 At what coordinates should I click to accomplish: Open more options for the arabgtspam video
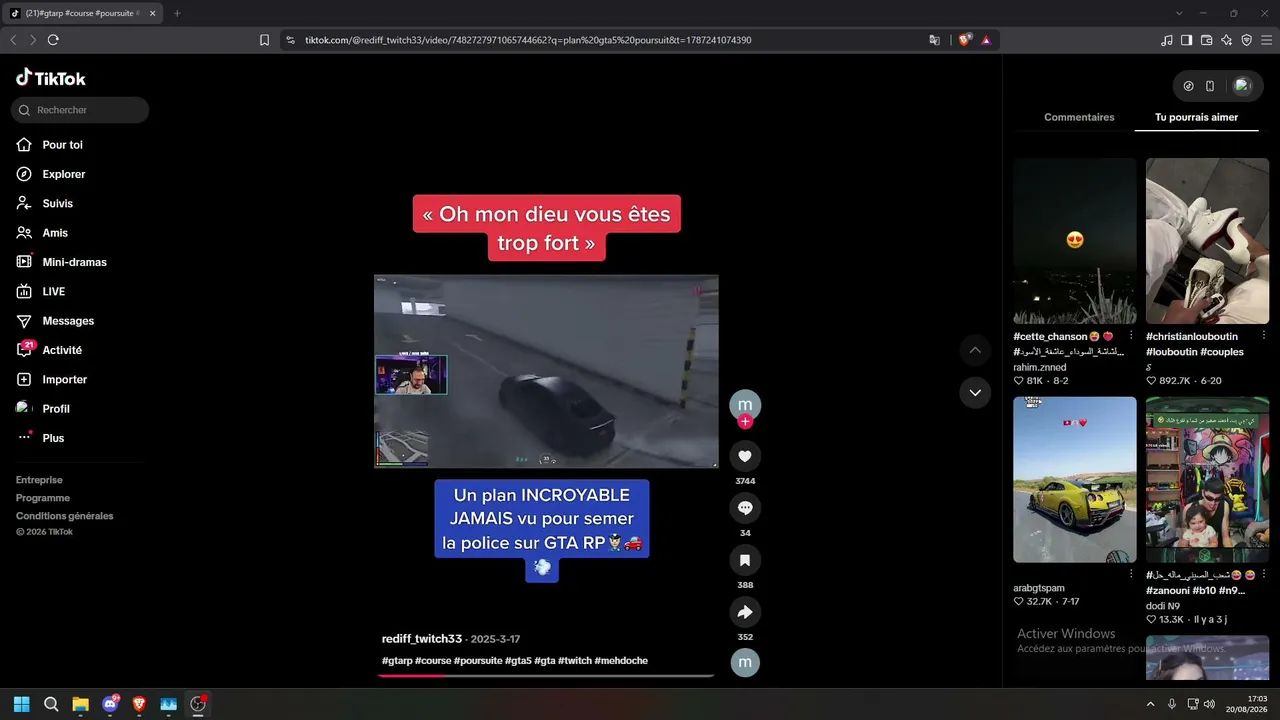point(1131,575)
